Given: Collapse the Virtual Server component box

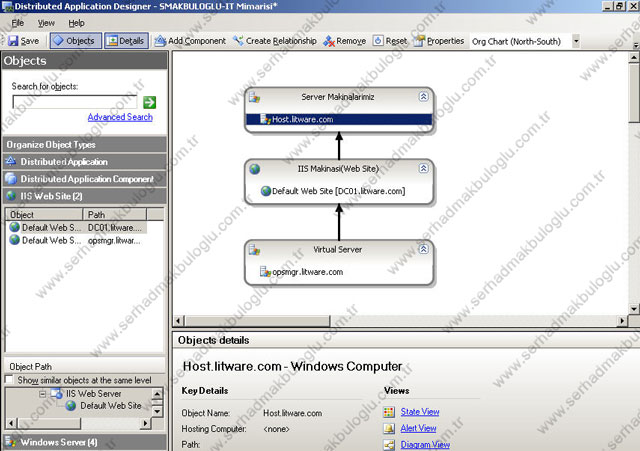Looking at the screenshot, I should 423,249.
